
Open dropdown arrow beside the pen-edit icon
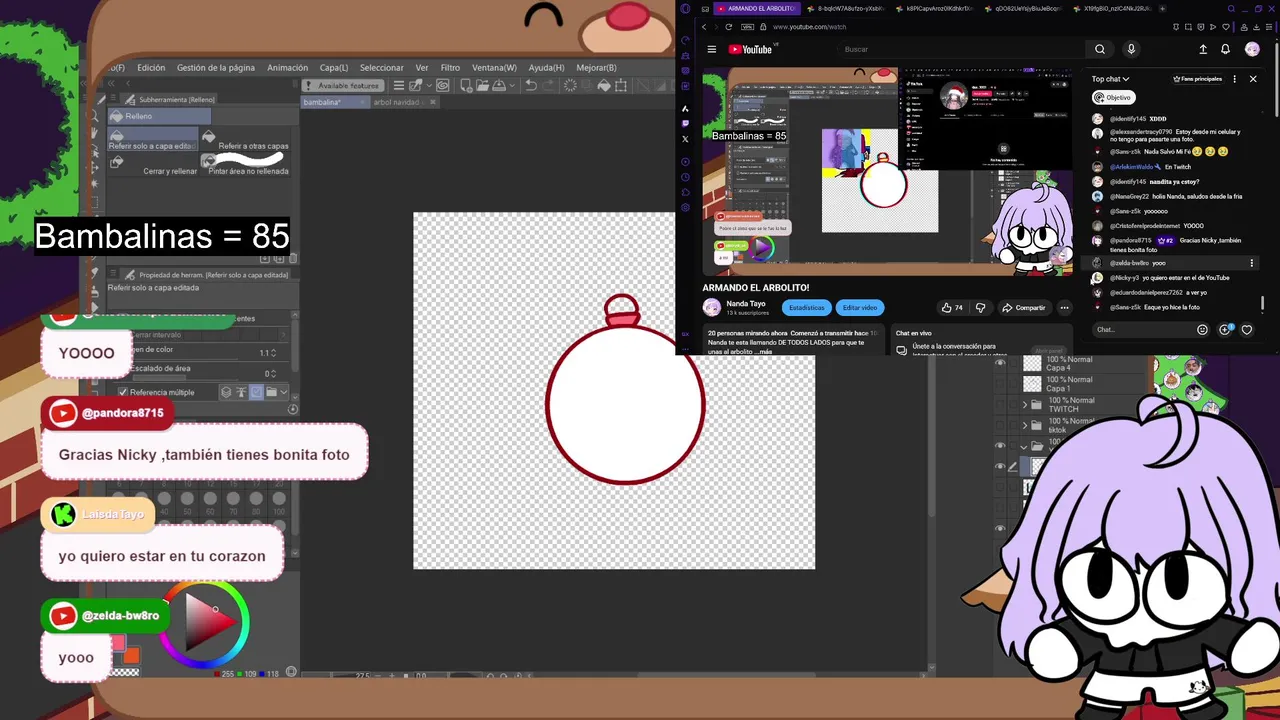[429, 86]
